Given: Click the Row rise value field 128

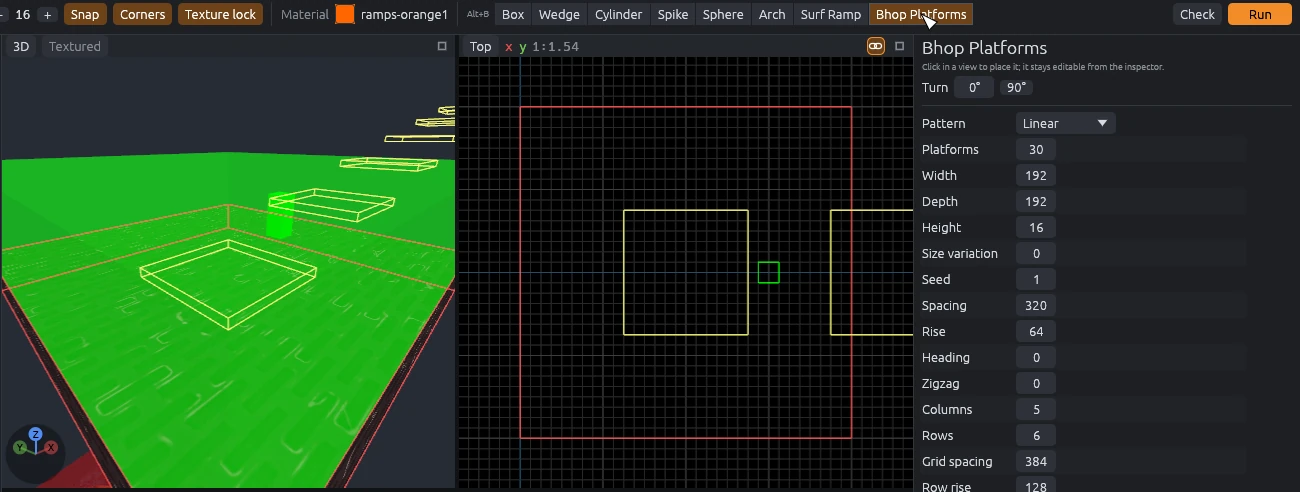Looking at the screenshot, I should pos(1036,485).
